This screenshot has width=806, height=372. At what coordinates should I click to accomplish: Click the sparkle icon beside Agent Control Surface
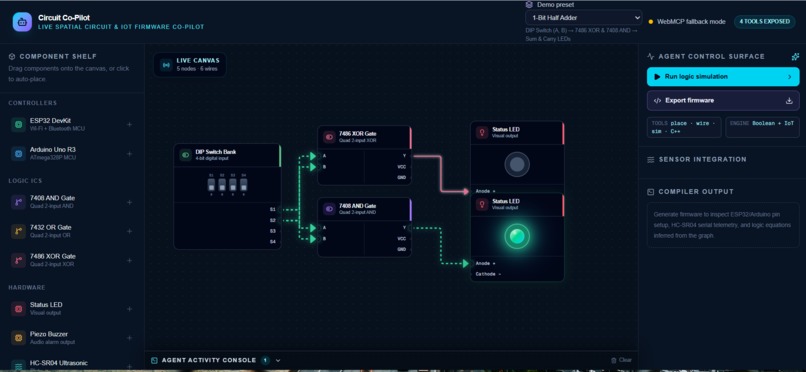(795, 57)
